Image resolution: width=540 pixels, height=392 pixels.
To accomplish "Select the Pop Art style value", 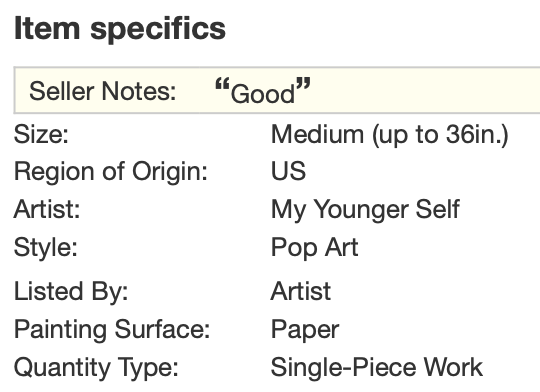I will [315, 248].
